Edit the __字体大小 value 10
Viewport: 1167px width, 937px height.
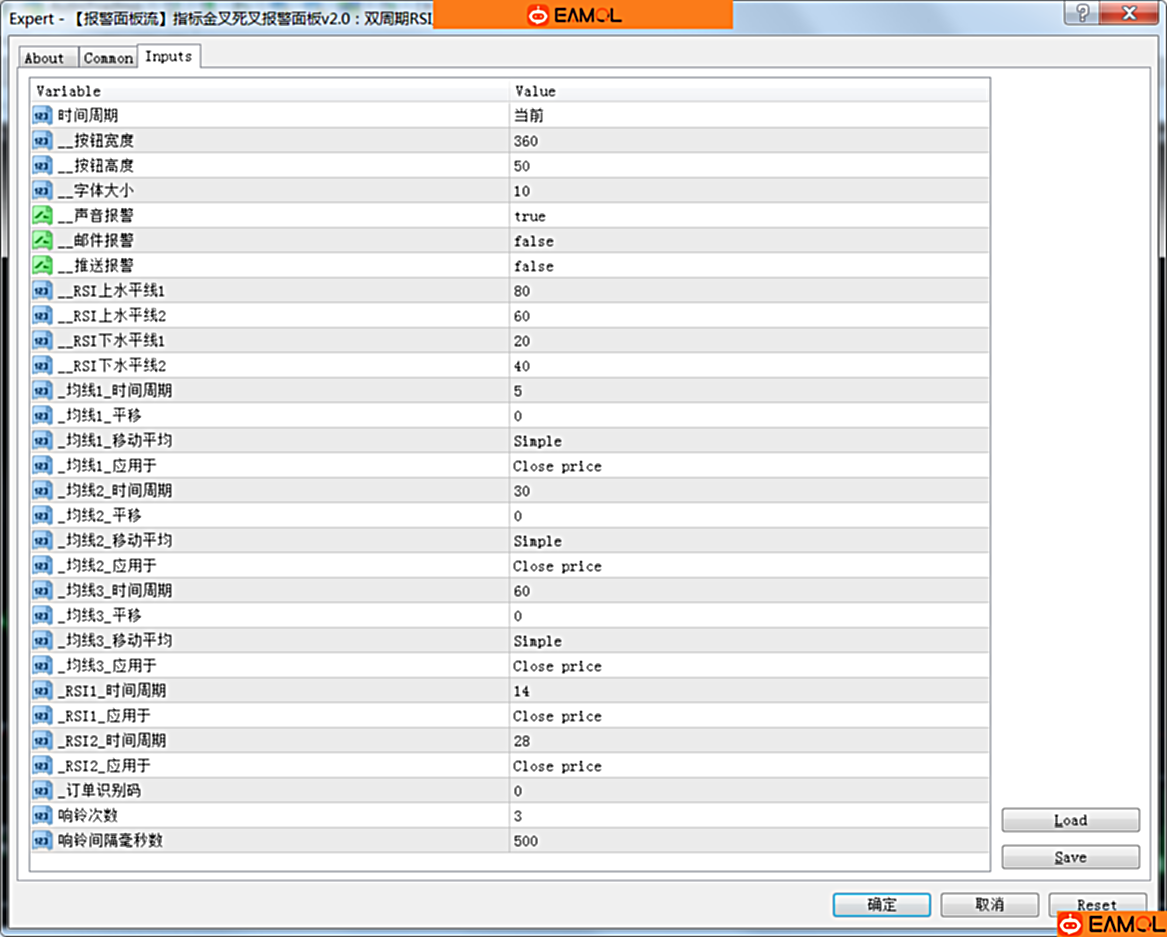click(x=749, y=191)
